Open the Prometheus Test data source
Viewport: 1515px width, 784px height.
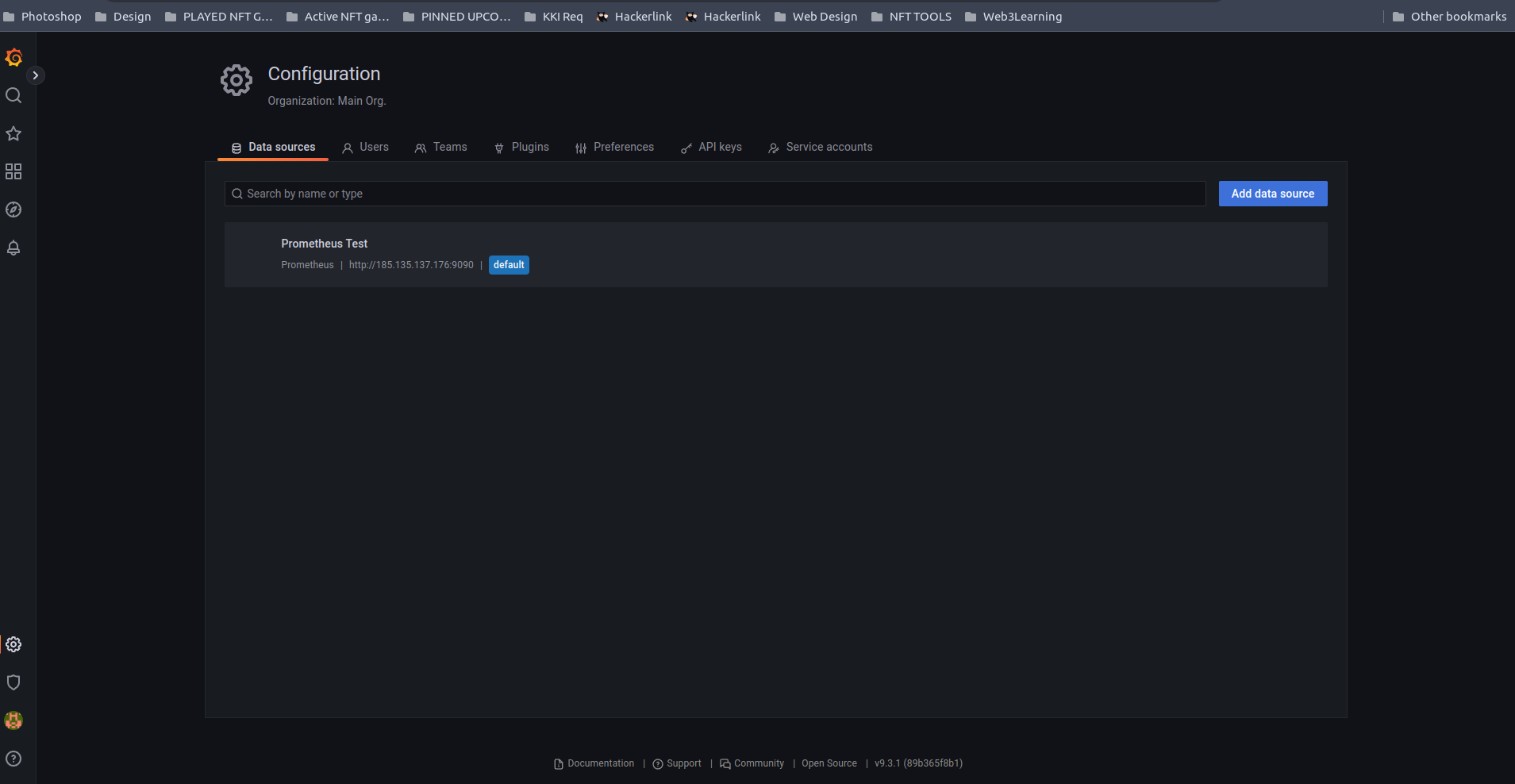pyautogui.click(x=324, y=244)
